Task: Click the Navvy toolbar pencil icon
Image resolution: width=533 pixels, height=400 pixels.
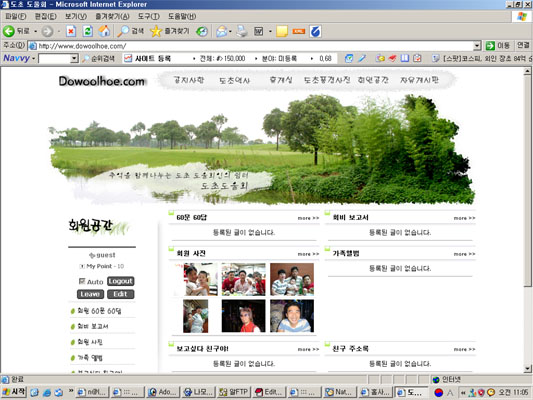Action: click(362, 58)
